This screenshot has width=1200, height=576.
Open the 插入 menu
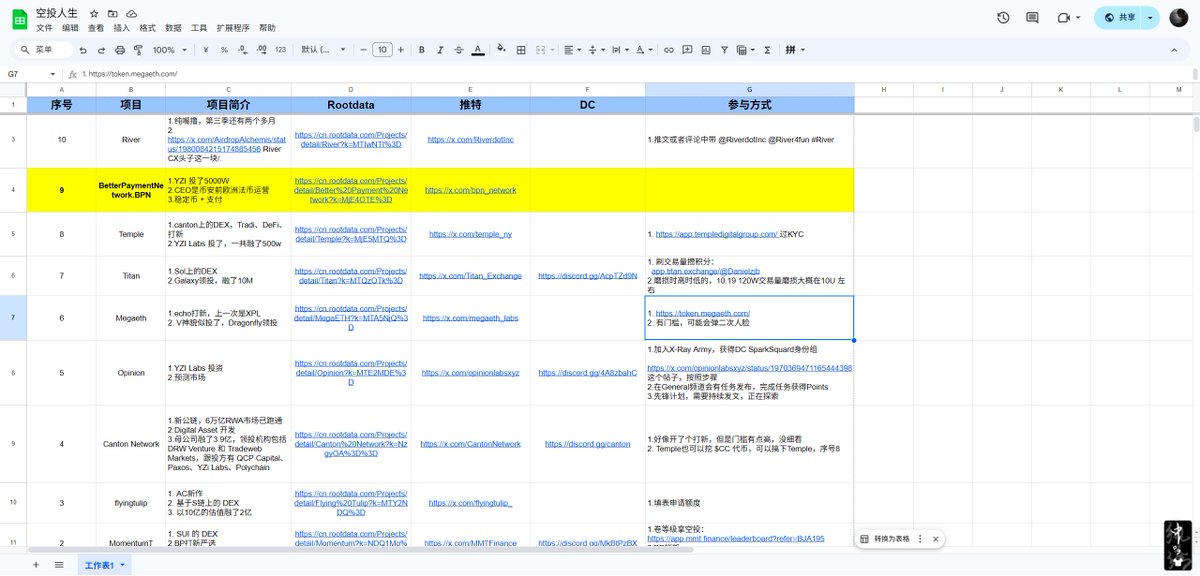(122, 29)
